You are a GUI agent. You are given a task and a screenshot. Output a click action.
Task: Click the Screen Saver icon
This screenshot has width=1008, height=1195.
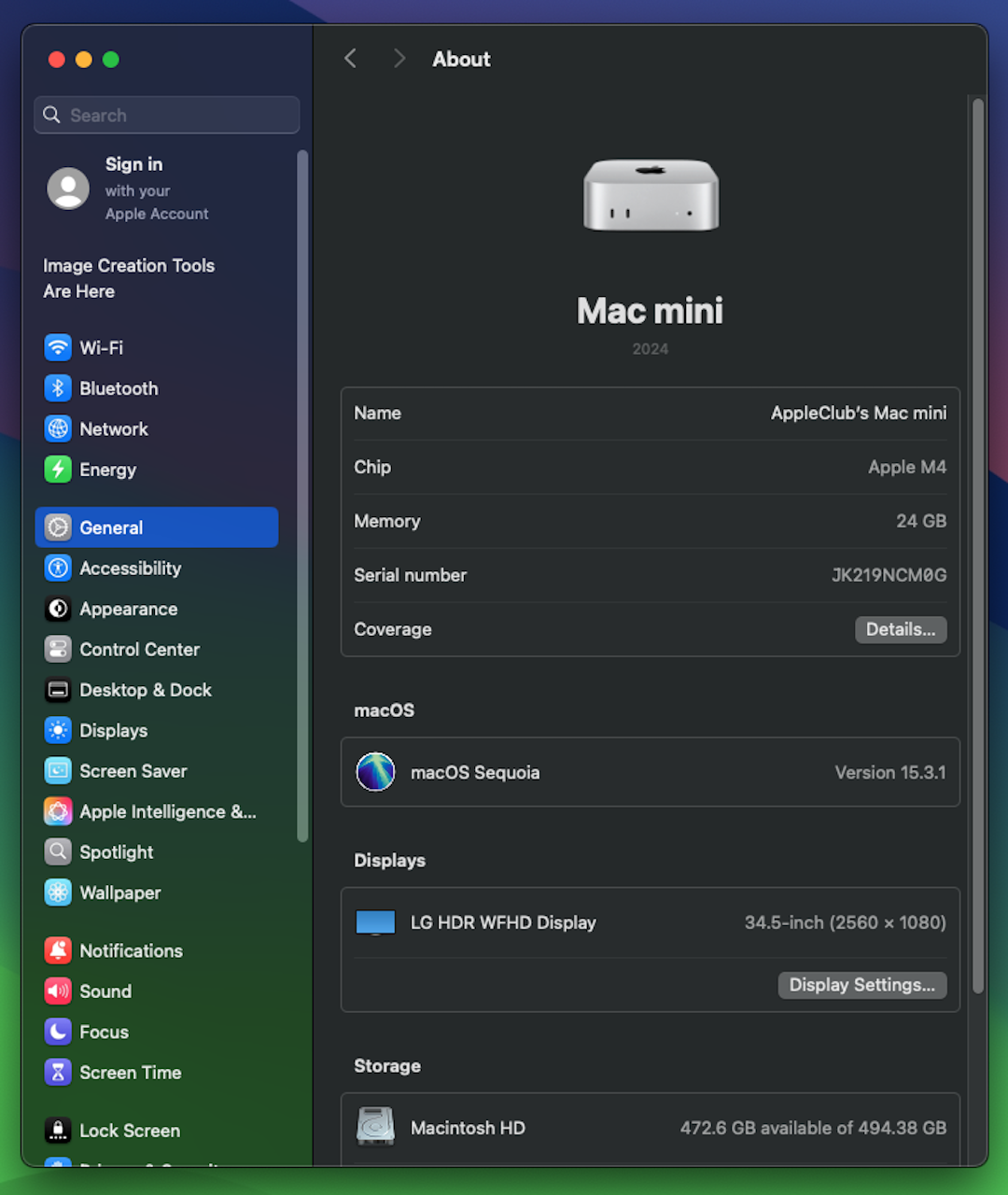(58, 771)
